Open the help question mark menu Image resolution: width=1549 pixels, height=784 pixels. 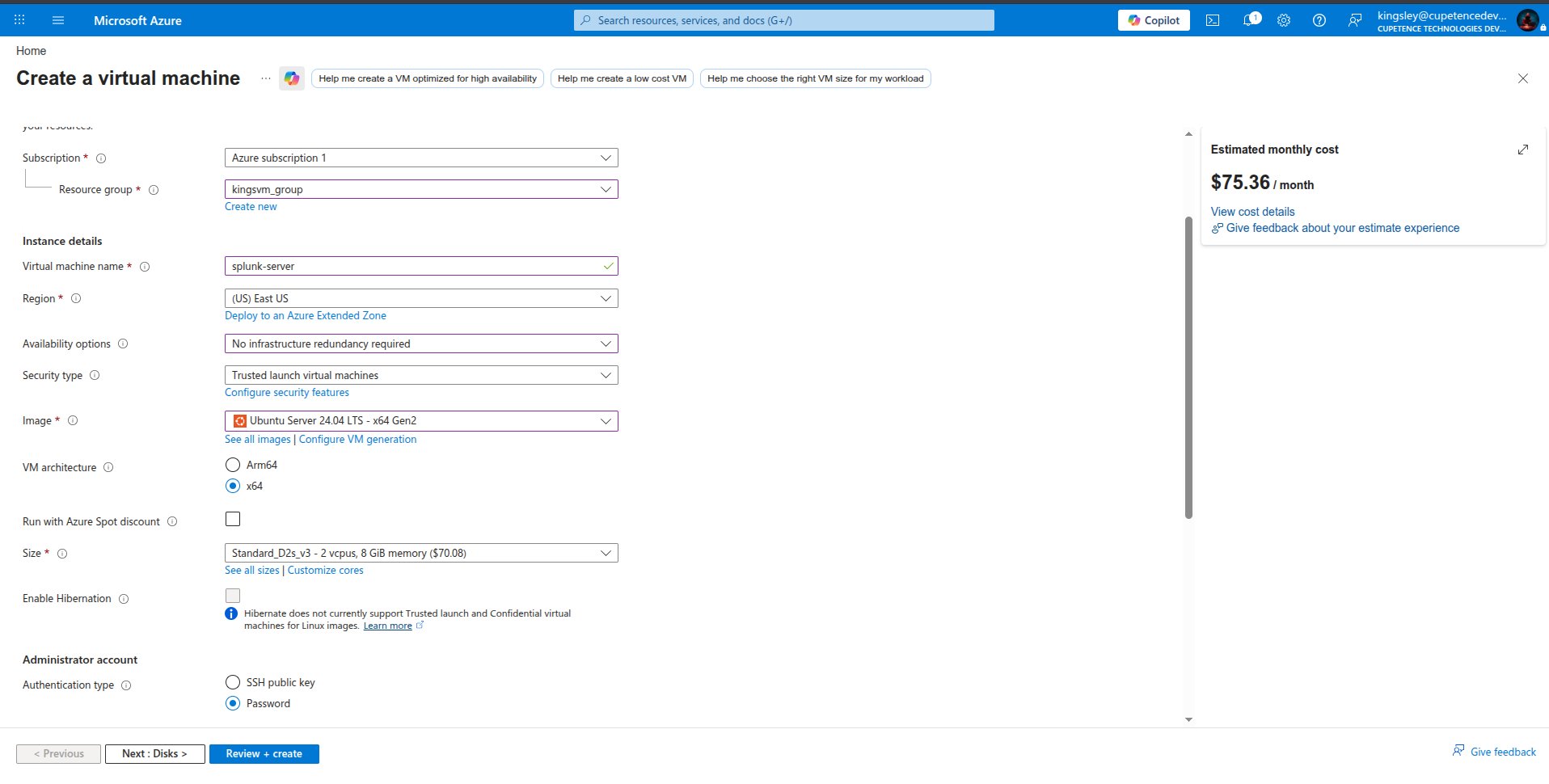tap(1319, 20)
